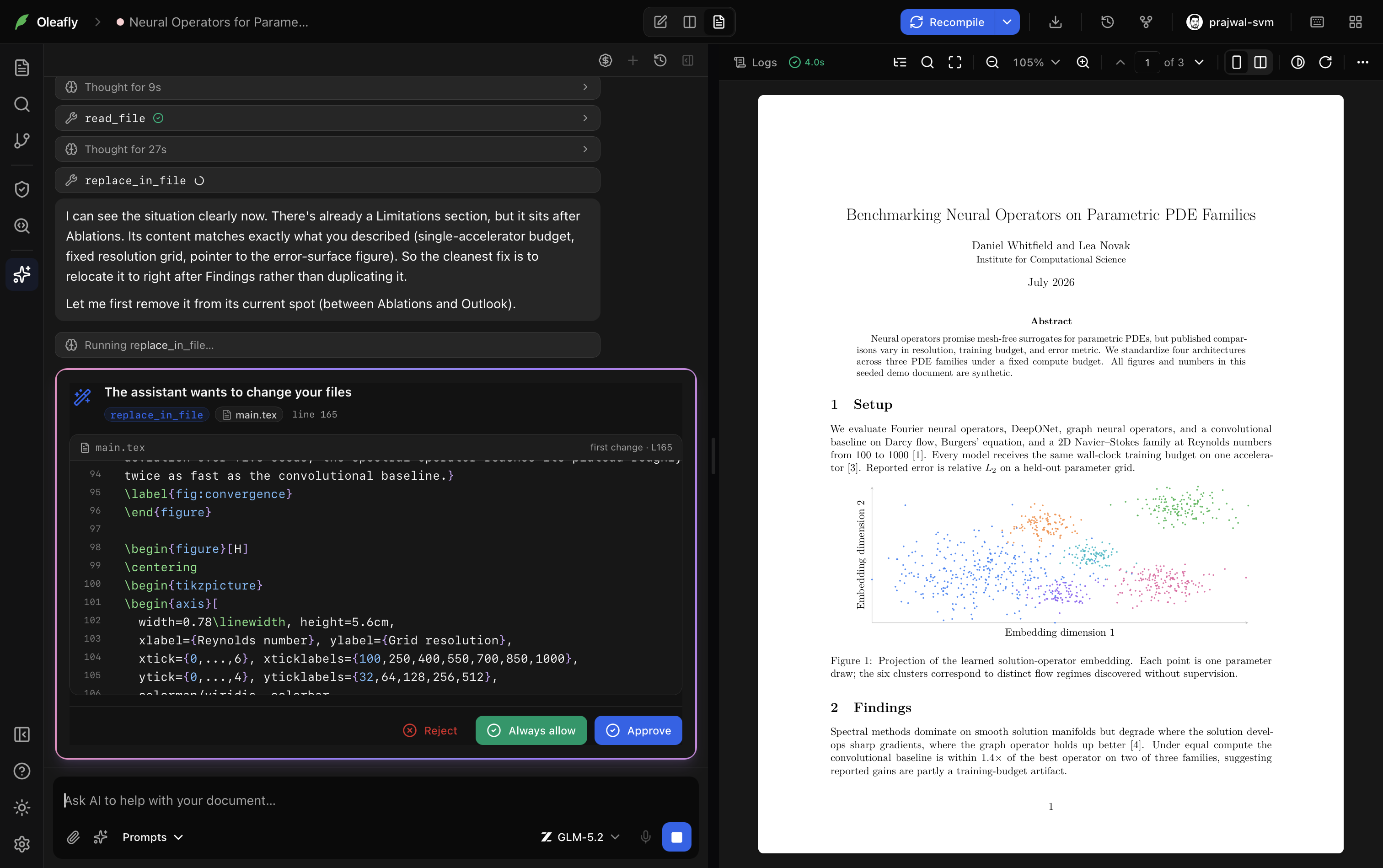Open the compile Logs tab
The height and width of the screenshot is (868, 1383).
click(x=755, y=62)
